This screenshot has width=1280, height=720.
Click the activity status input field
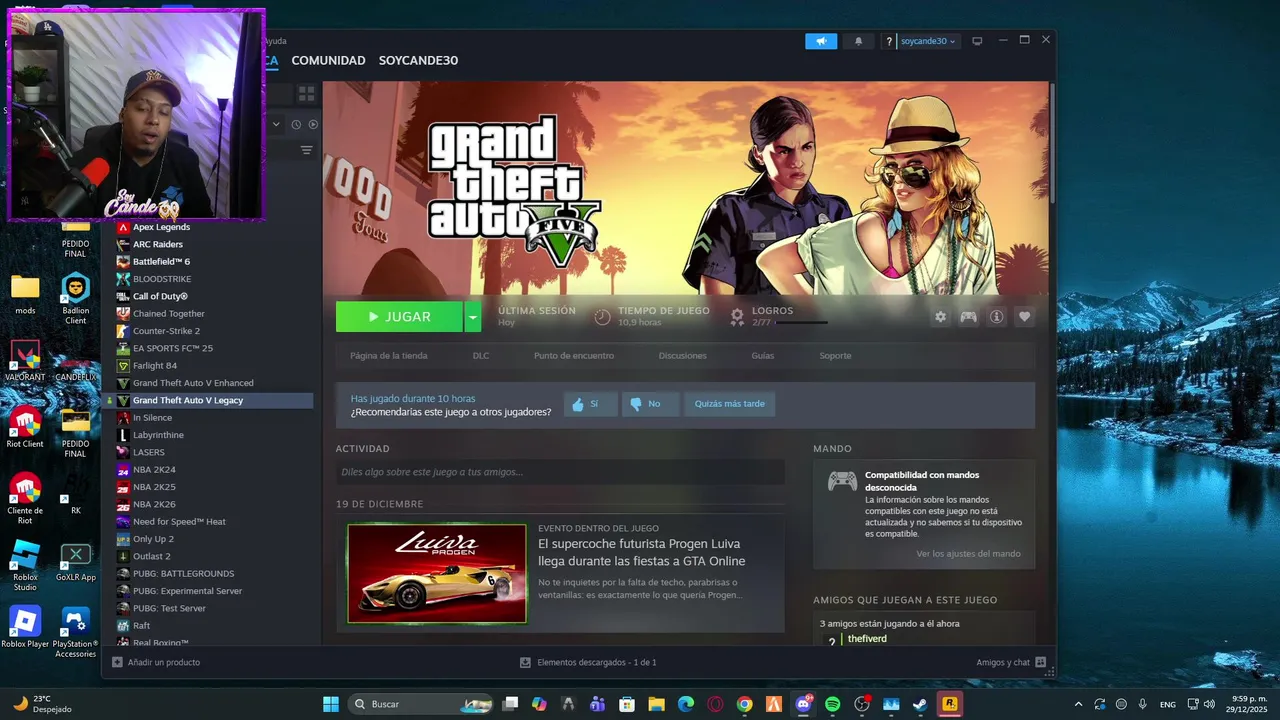pos(560,472)
